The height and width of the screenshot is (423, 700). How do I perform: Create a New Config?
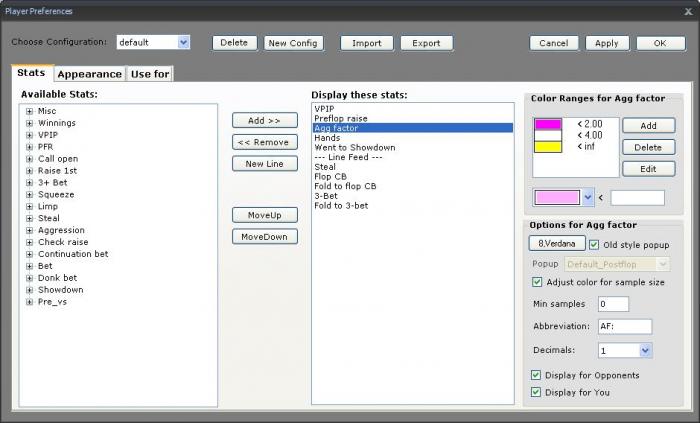point(293,43)
